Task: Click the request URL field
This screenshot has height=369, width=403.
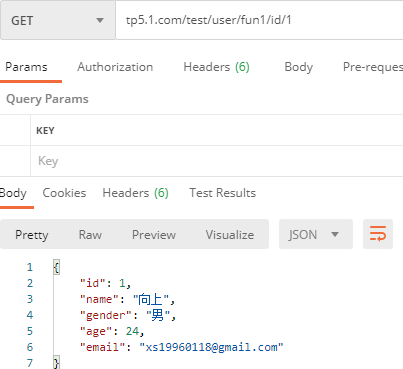Action: pyautogui.click(x=259, y=20)
